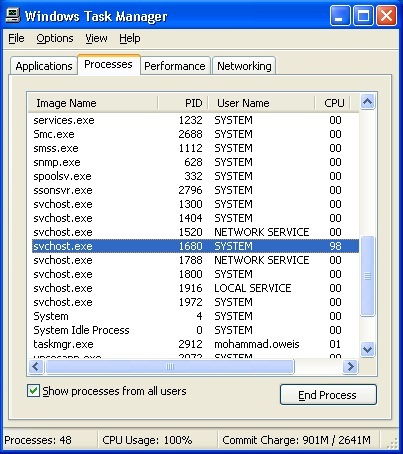This screenshot has width=403, height=454.
Task: Open the Help menu
Action: coord(130,38)
